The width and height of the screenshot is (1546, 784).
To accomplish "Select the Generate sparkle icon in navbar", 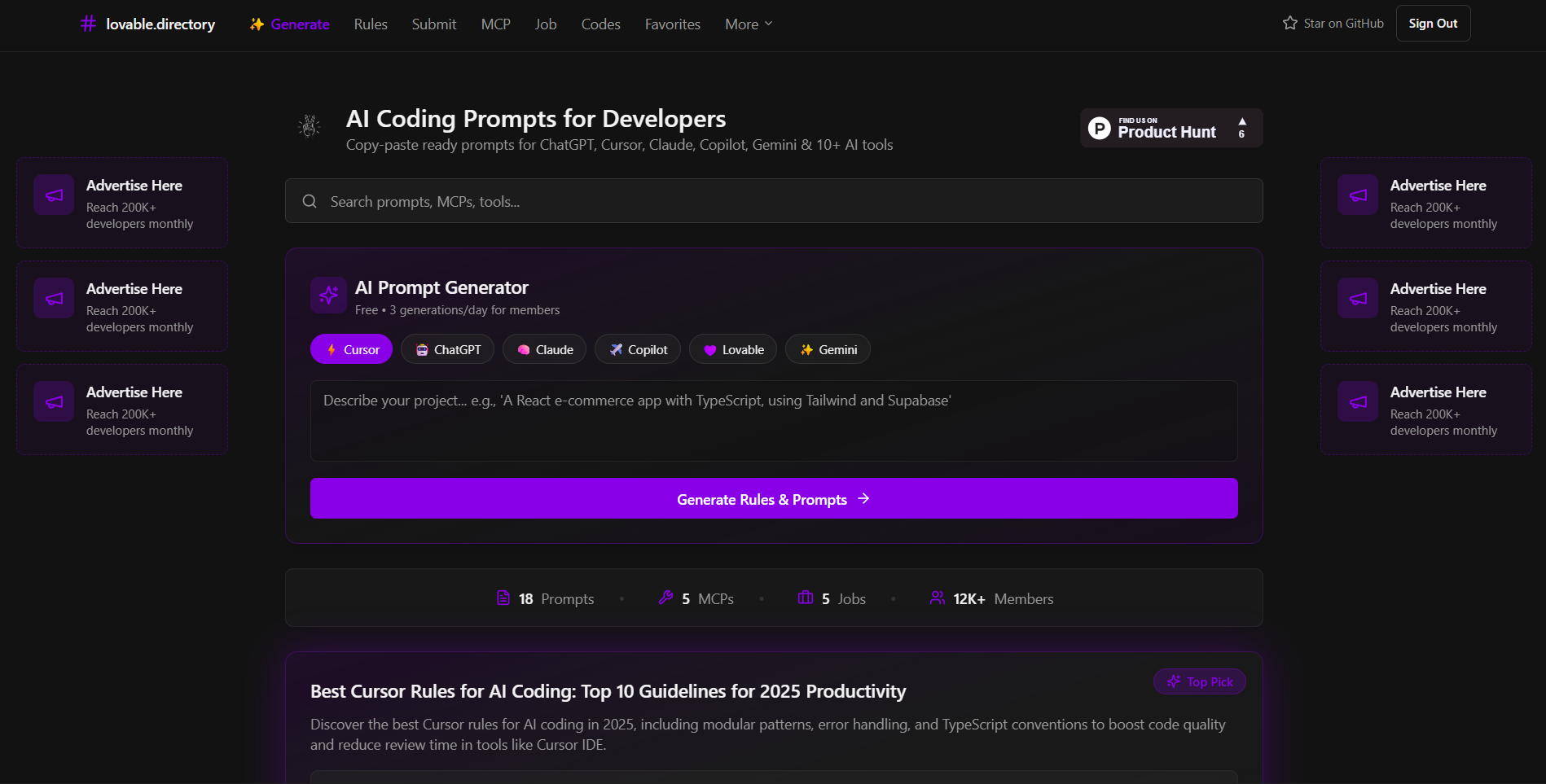I will pos(256,24).
